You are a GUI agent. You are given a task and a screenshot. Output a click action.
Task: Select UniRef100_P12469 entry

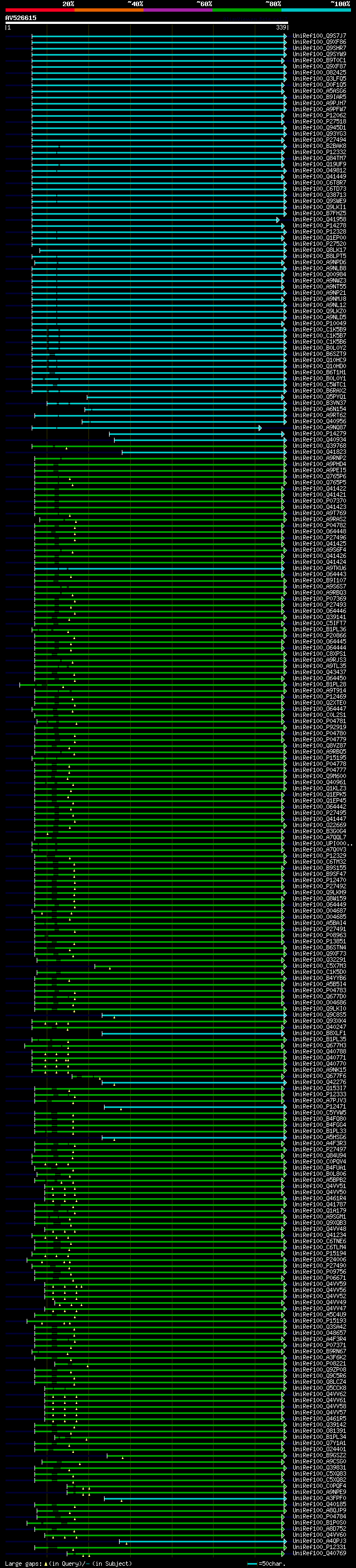[319, 696]
